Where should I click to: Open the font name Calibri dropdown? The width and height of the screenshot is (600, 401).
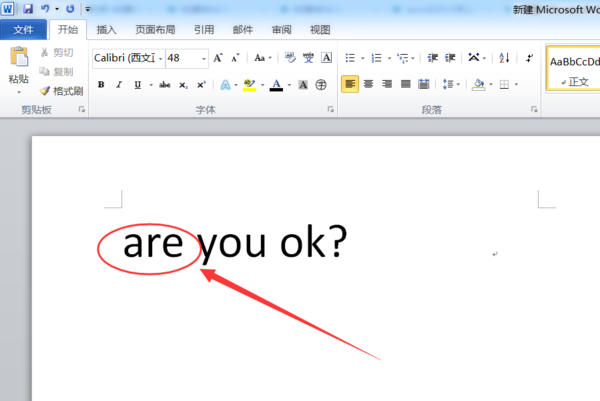pyautogui.click(x=161, y=58)
